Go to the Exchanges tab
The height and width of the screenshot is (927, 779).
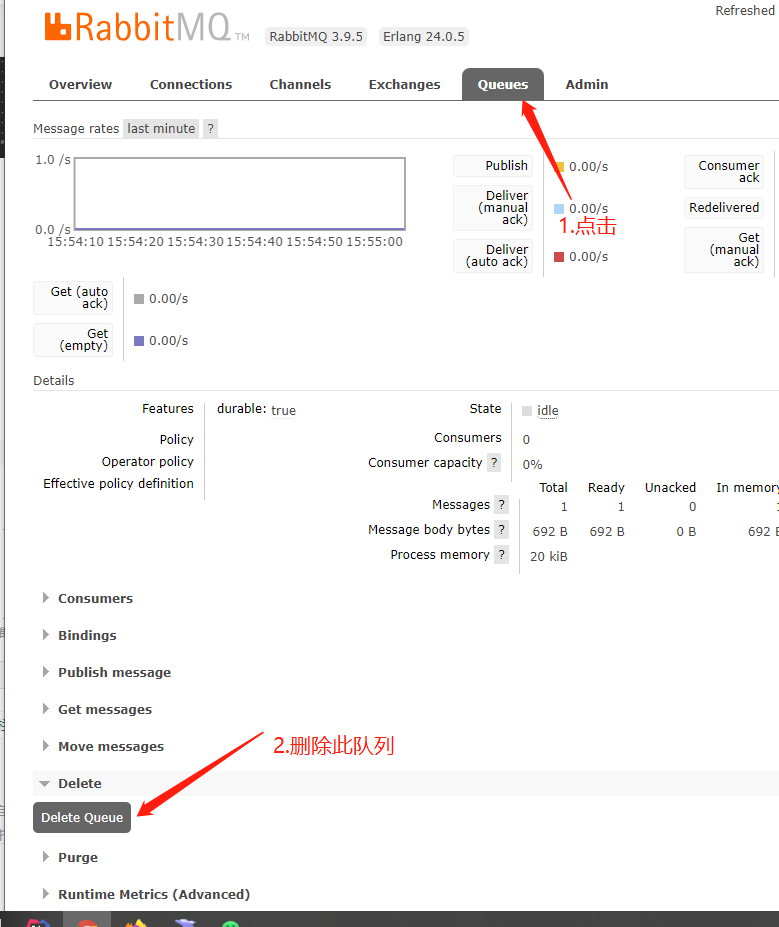point(404,85)
